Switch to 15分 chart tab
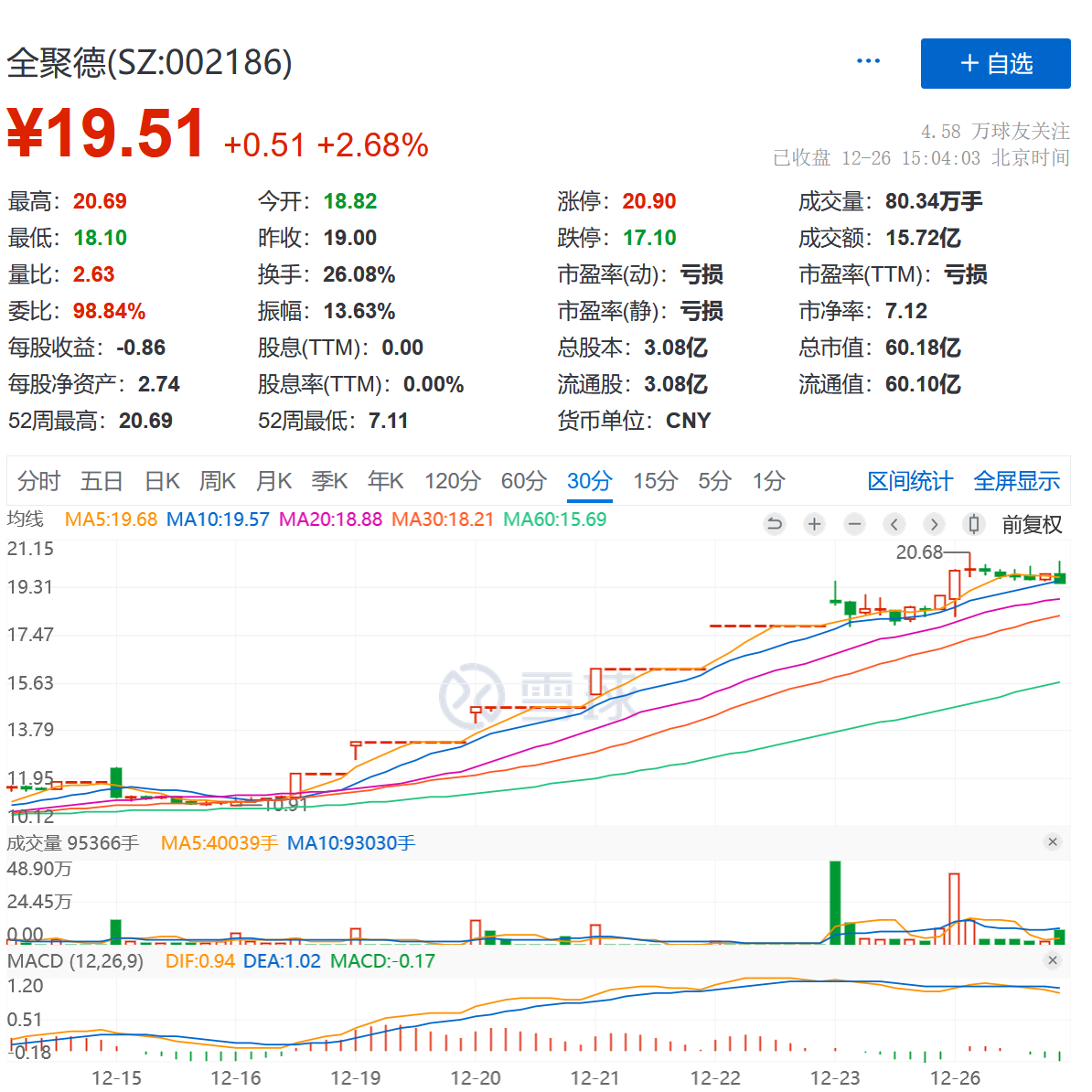The height and width of the screenshot is (1092, 1092). coord(656,480)
